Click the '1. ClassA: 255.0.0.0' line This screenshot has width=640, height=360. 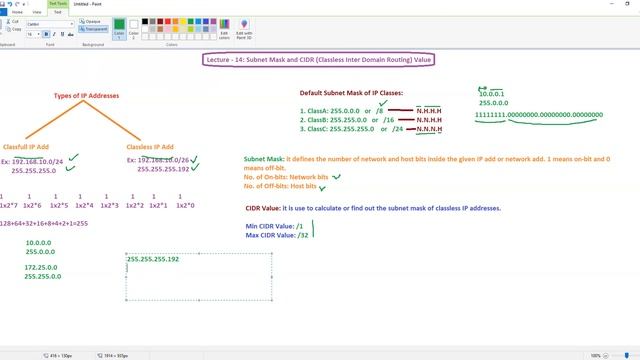[342, 111]
